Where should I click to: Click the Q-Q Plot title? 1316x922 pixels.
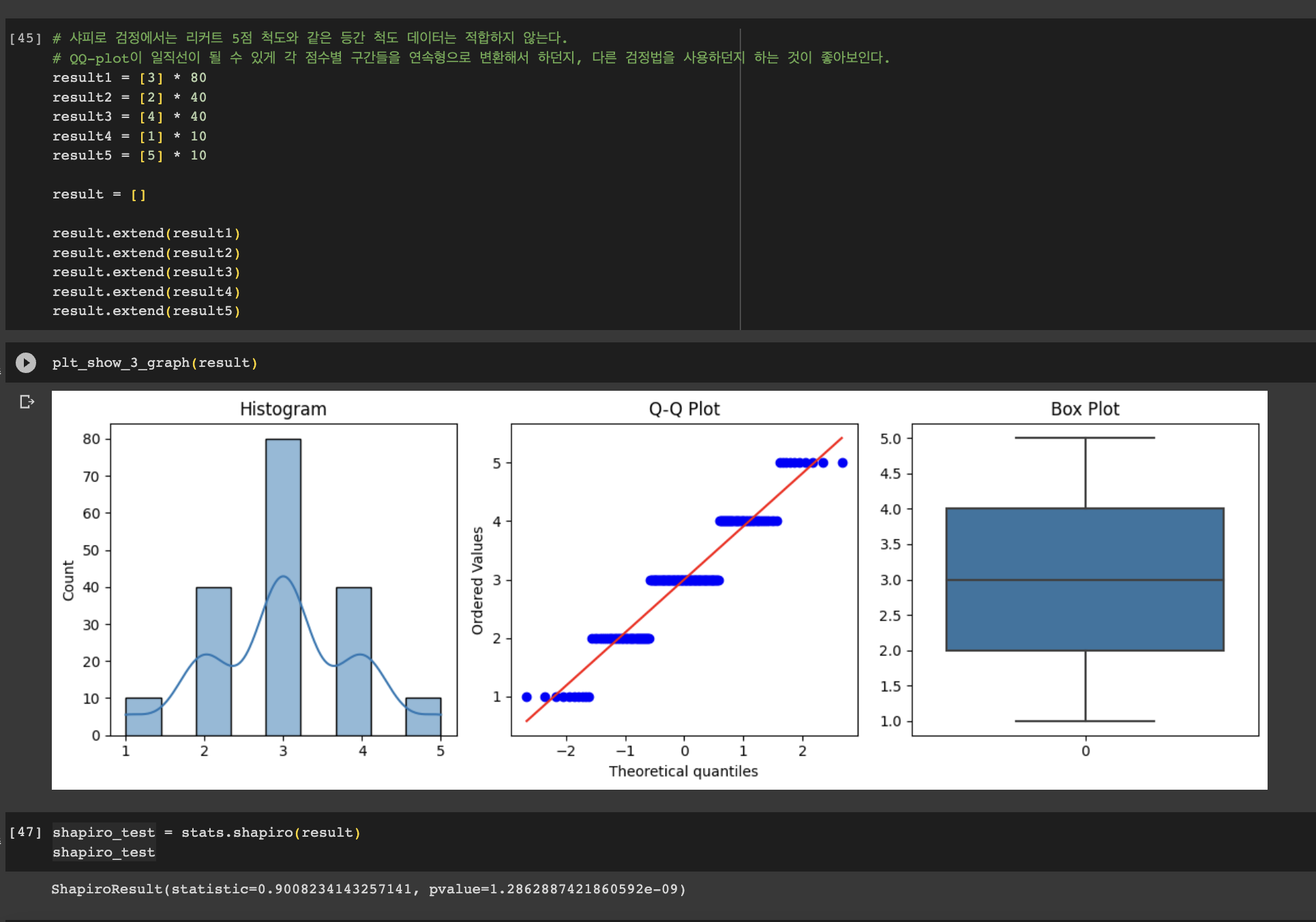click(x=684, y=409)
